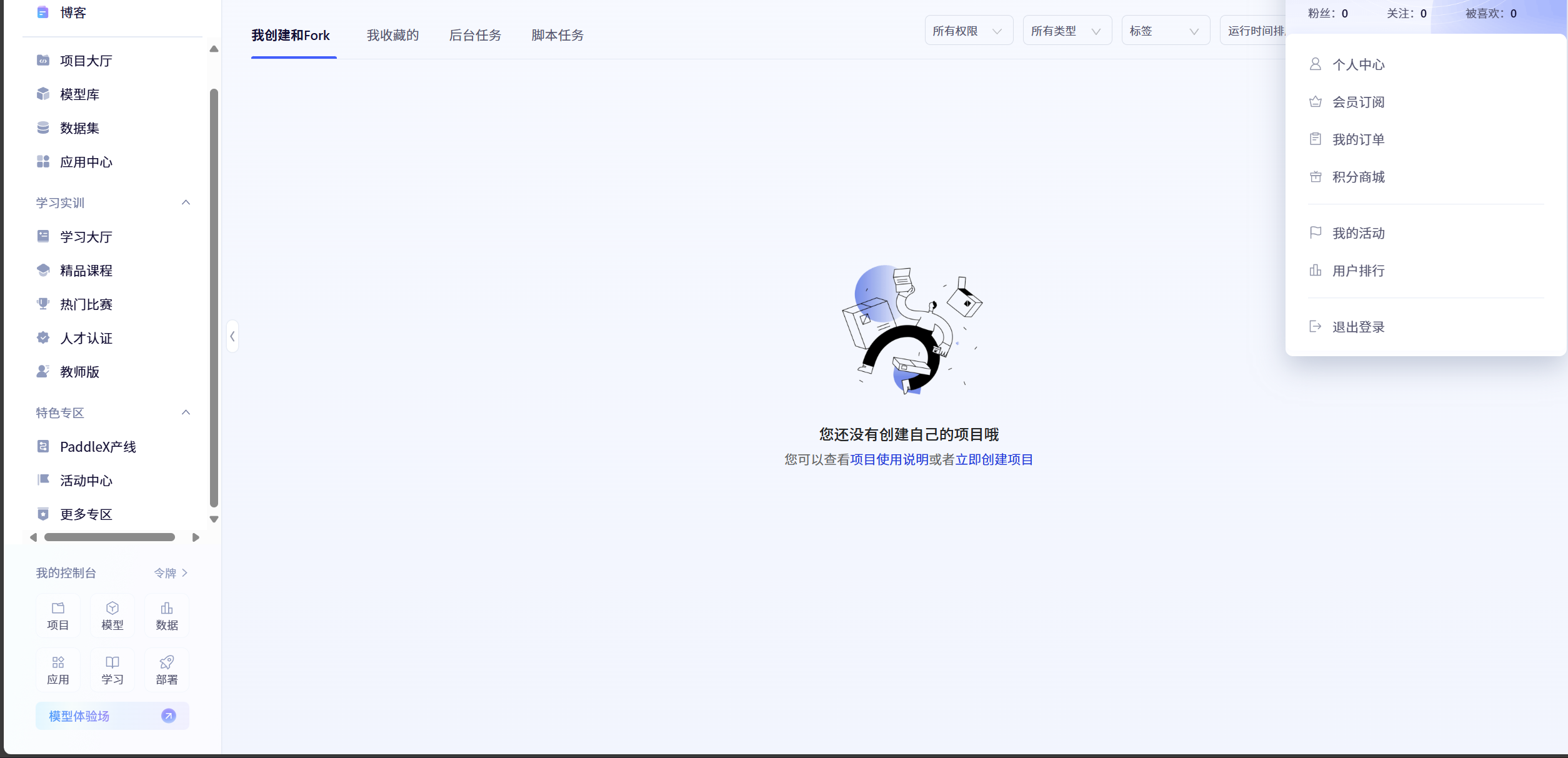Screen dimensions: 1568x758
Task: Collapse the 特色专区 section
Action: pyautogui.click(x=186, y=412)
